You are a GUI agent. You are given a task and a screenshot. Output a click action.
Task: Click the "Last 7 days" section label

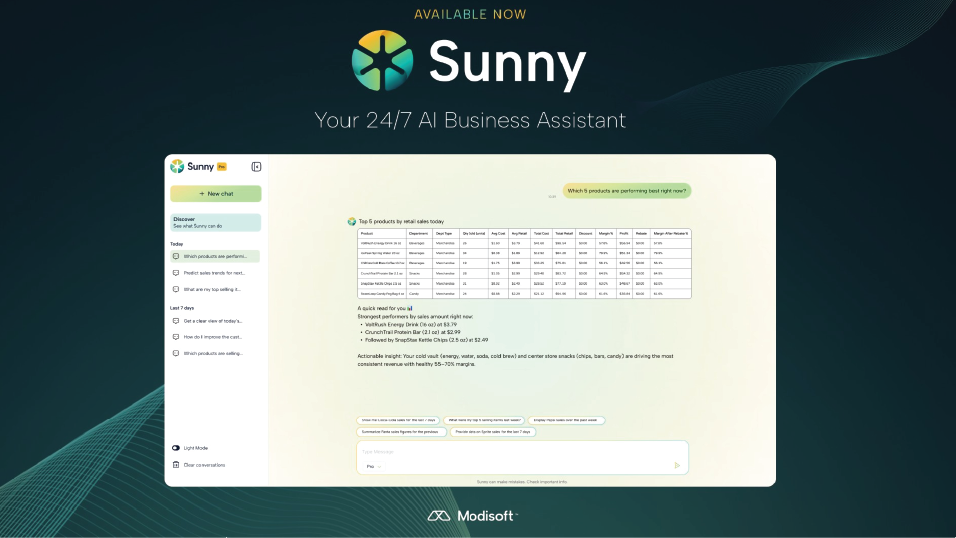pos(182,308)
